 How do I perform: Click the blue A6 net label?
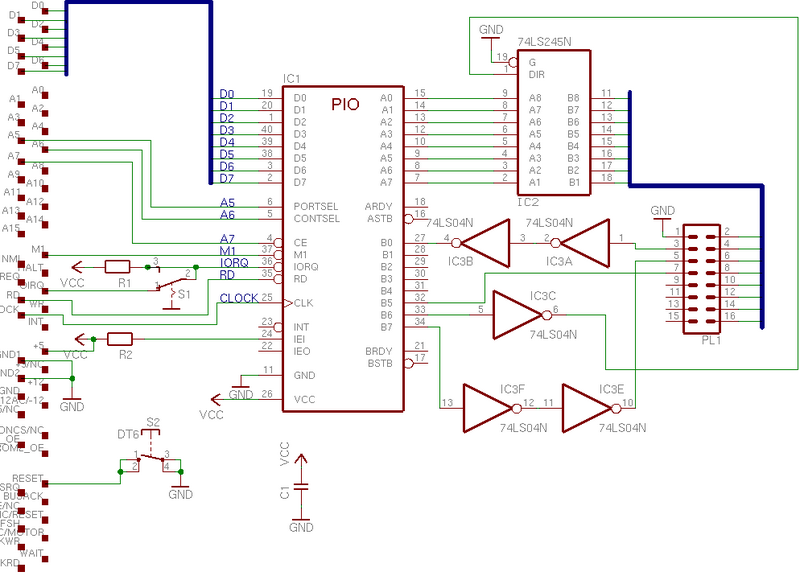point(227,215)
